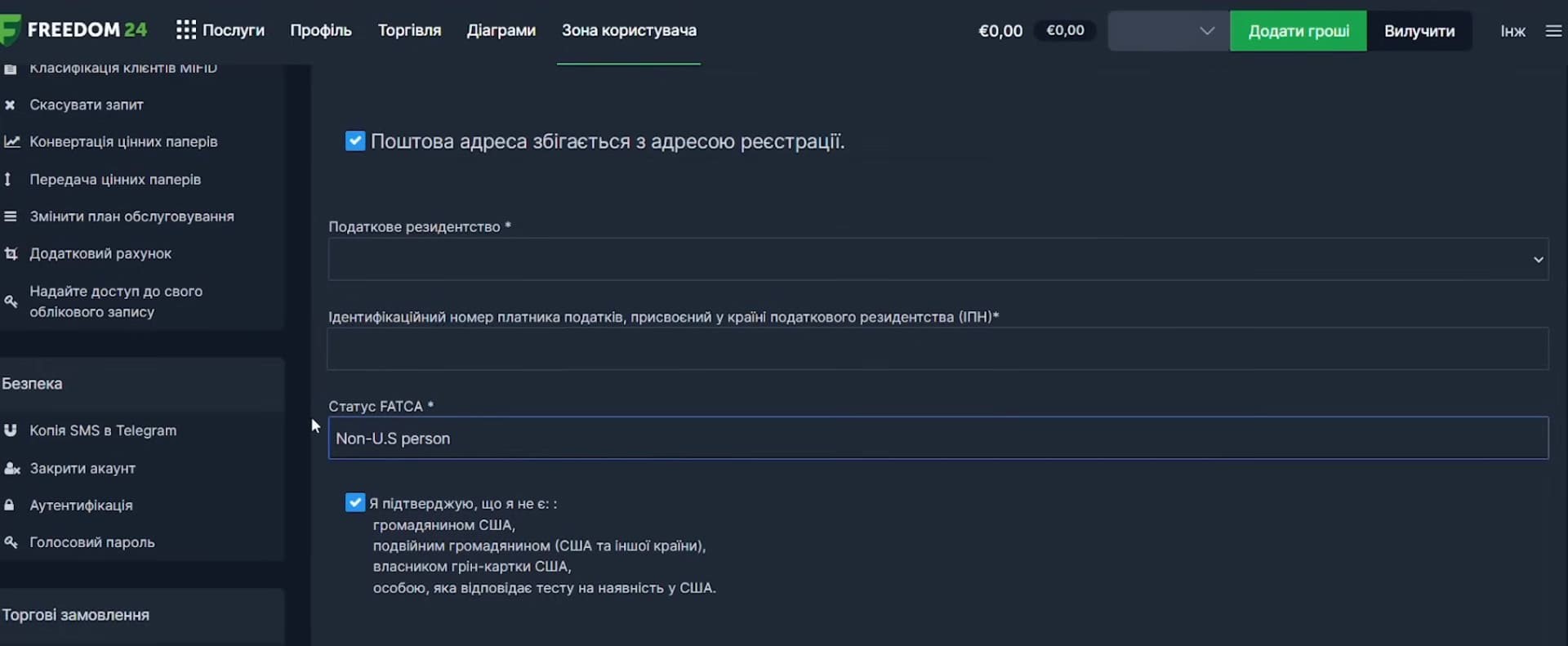Click the Закрити акаунт user icon
This screenshot has width=1568, height=646.
pyautogui.click(x=11, y=468)
